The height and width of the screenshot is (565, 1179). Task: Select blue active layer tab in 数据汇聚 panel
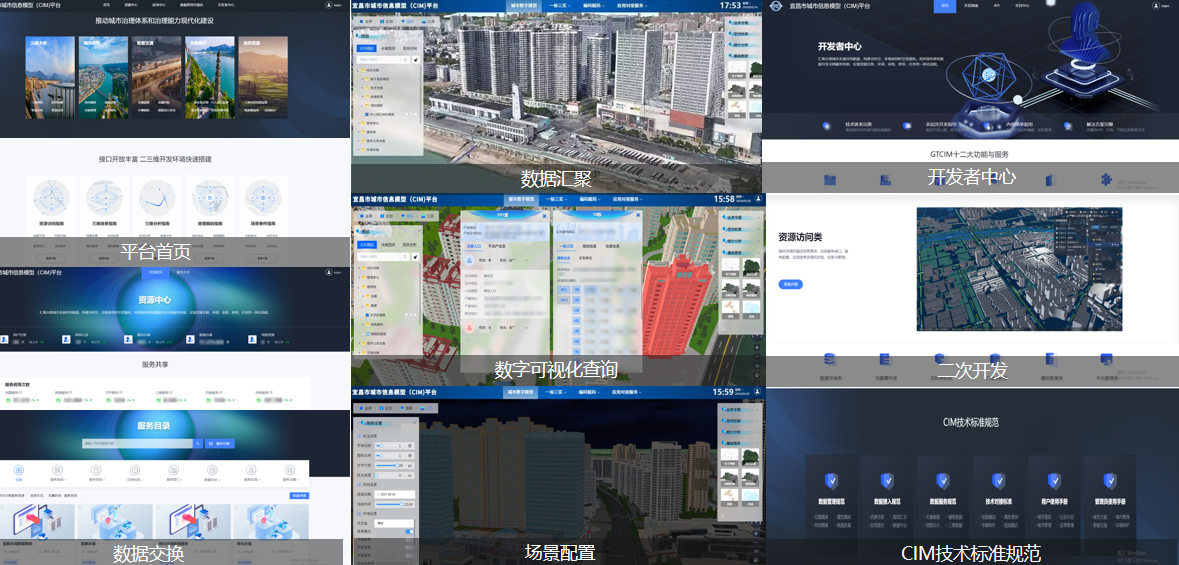coord(368,47)
